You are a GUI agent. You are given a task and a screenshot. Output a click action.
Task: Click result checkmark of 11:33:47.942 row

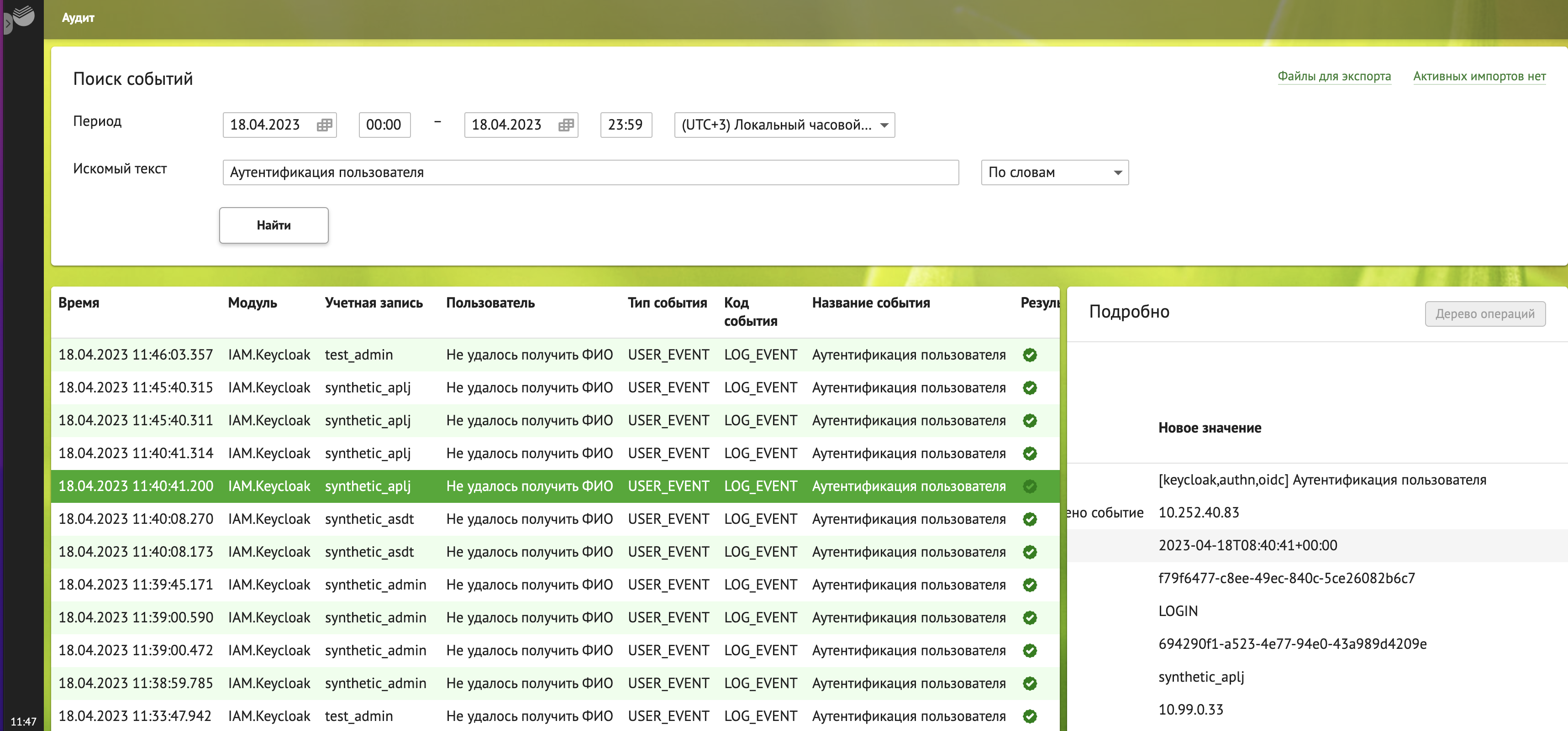(x=1029, y=716)
